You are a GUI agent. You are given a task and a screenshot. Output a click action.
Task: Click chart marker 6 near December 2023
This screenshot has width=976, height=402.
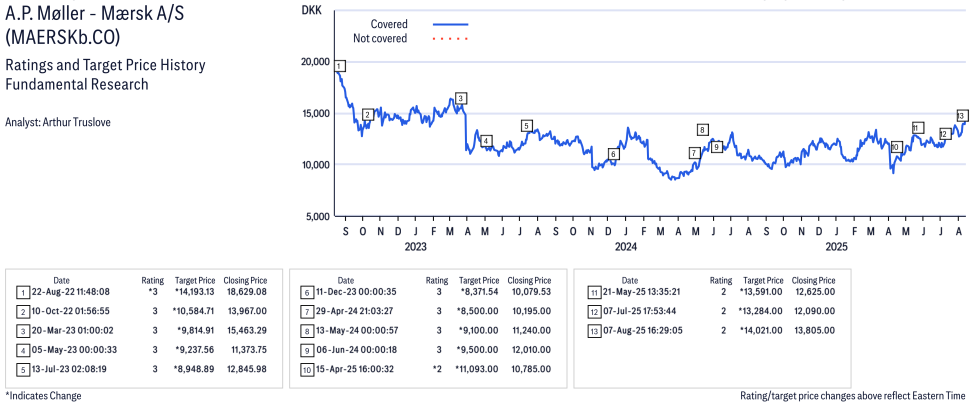click(x=613, y=154)
